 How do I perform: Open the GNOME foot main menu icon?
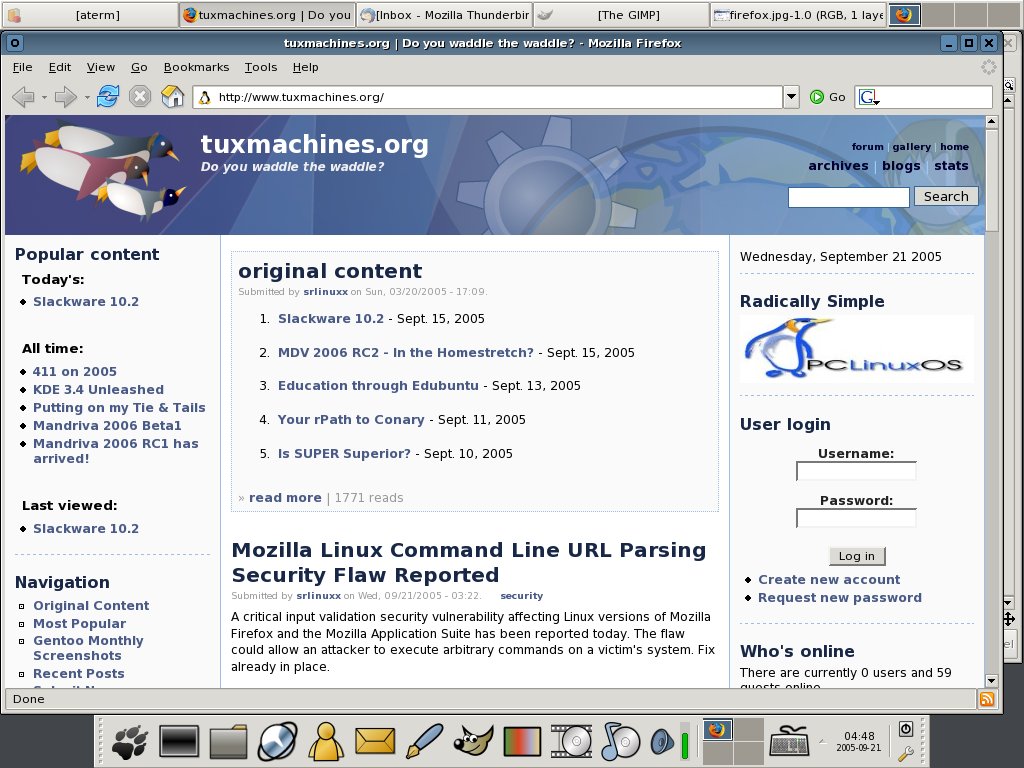tap(130, 741)
